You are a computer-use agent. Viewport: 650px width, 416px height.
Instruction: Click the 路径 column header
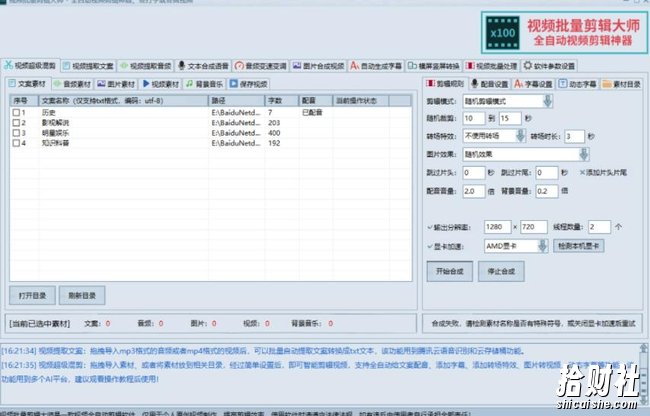tap(237, 101)
